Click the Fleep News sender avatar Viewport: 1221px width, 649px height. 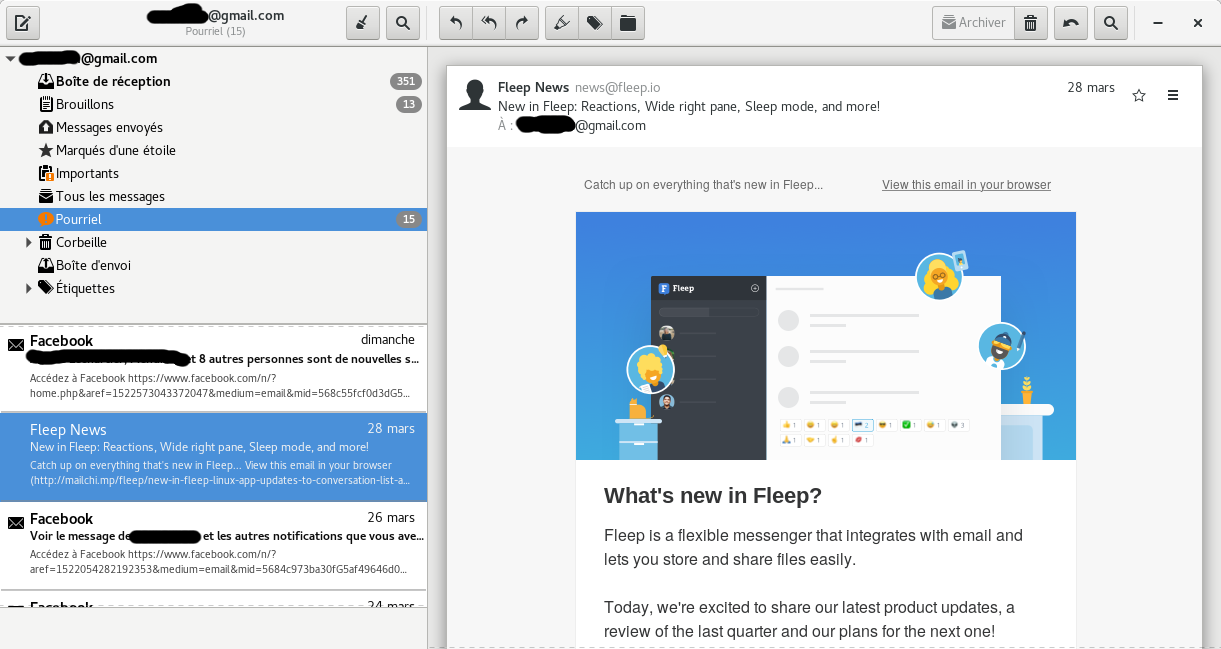(474, 96)
